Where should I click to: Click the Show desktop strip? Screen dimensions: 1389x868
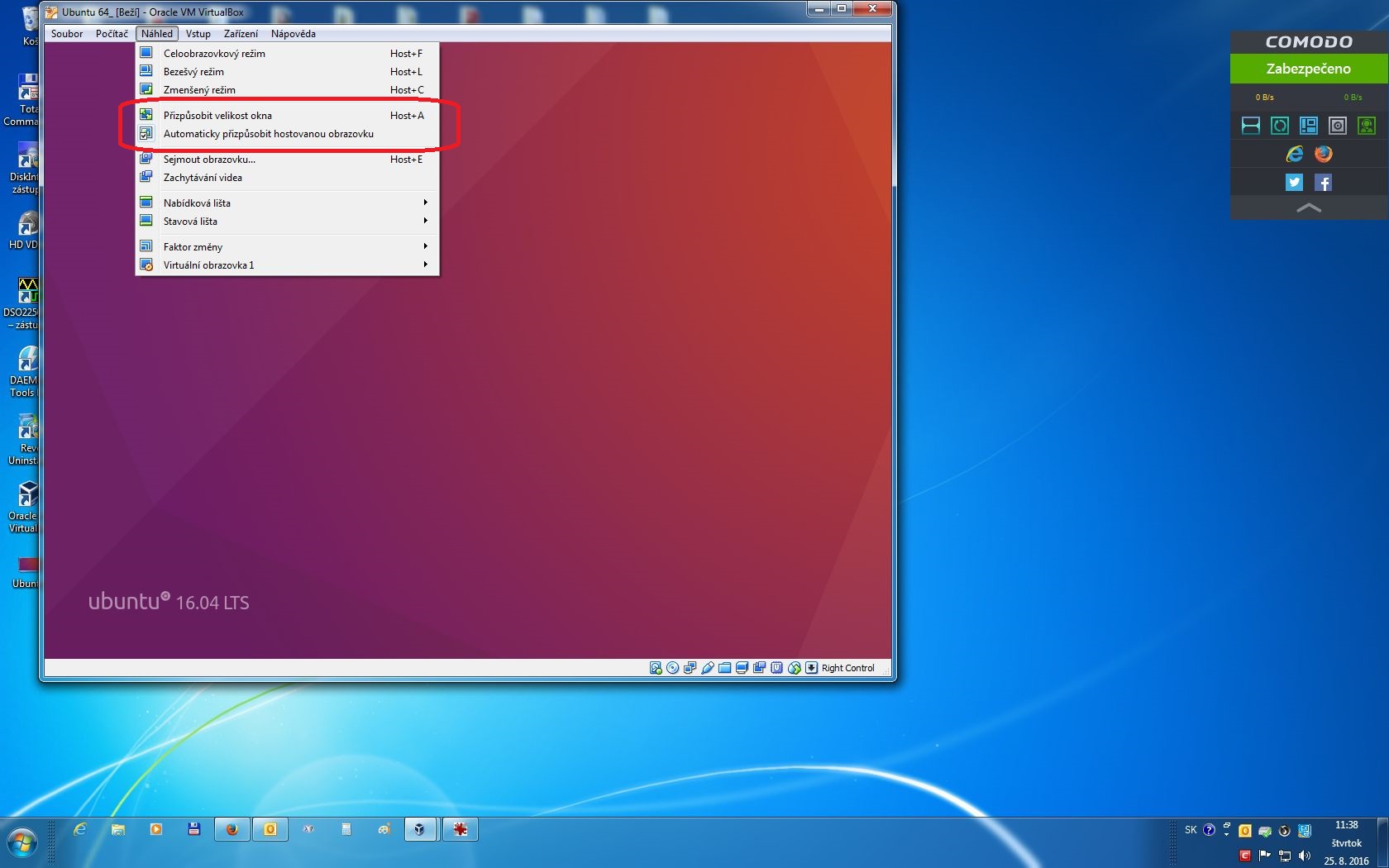(x=1383, y=842)
